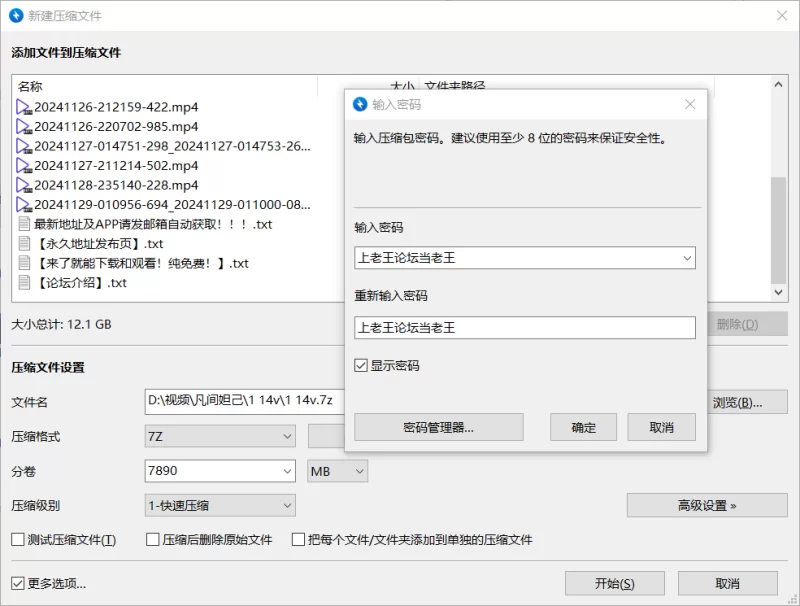Click text file icon of 【永久地址发布页】.txt
Image resolution: width=800 pixels, height=606 pixels.
24,243
